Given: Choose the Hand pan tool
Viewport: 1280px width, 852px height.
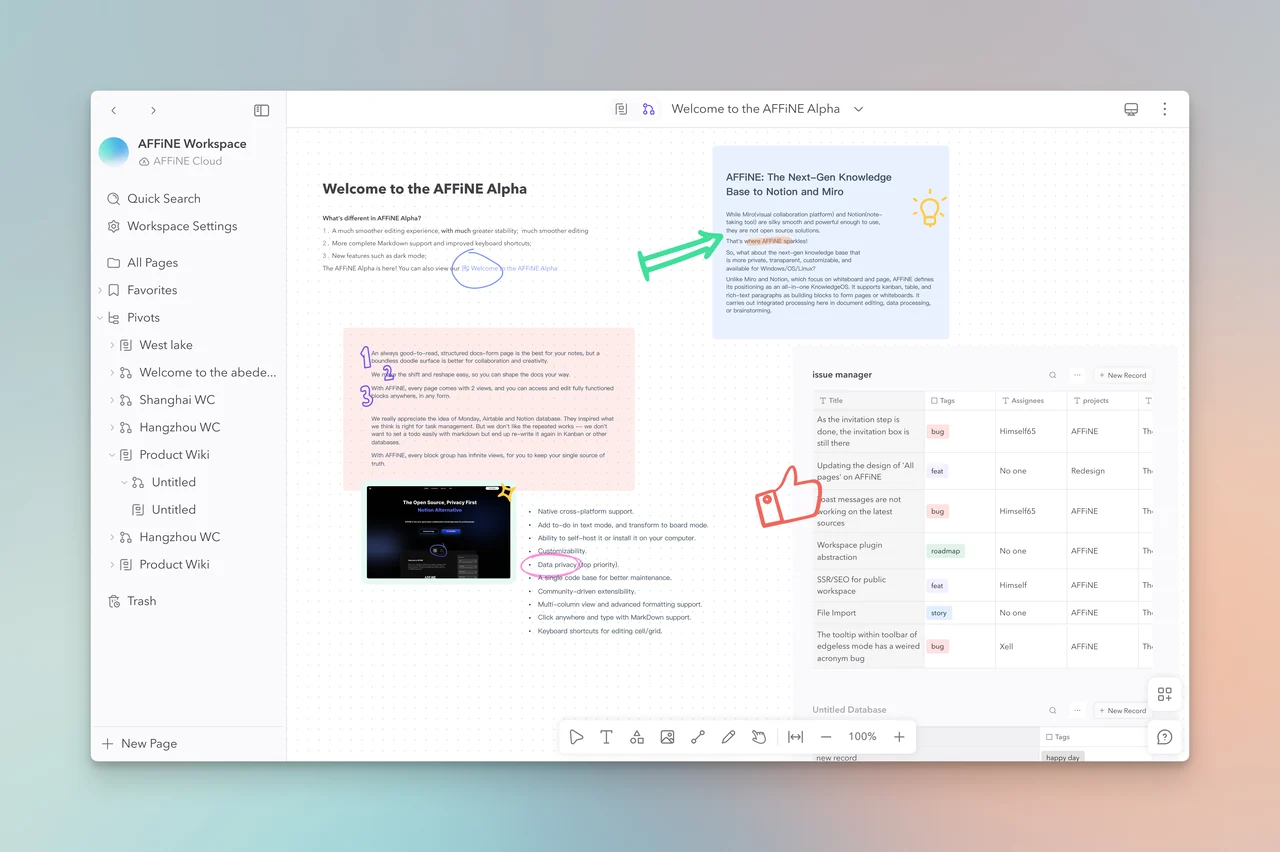Looking at the screenshot, I should click(759, 737).
